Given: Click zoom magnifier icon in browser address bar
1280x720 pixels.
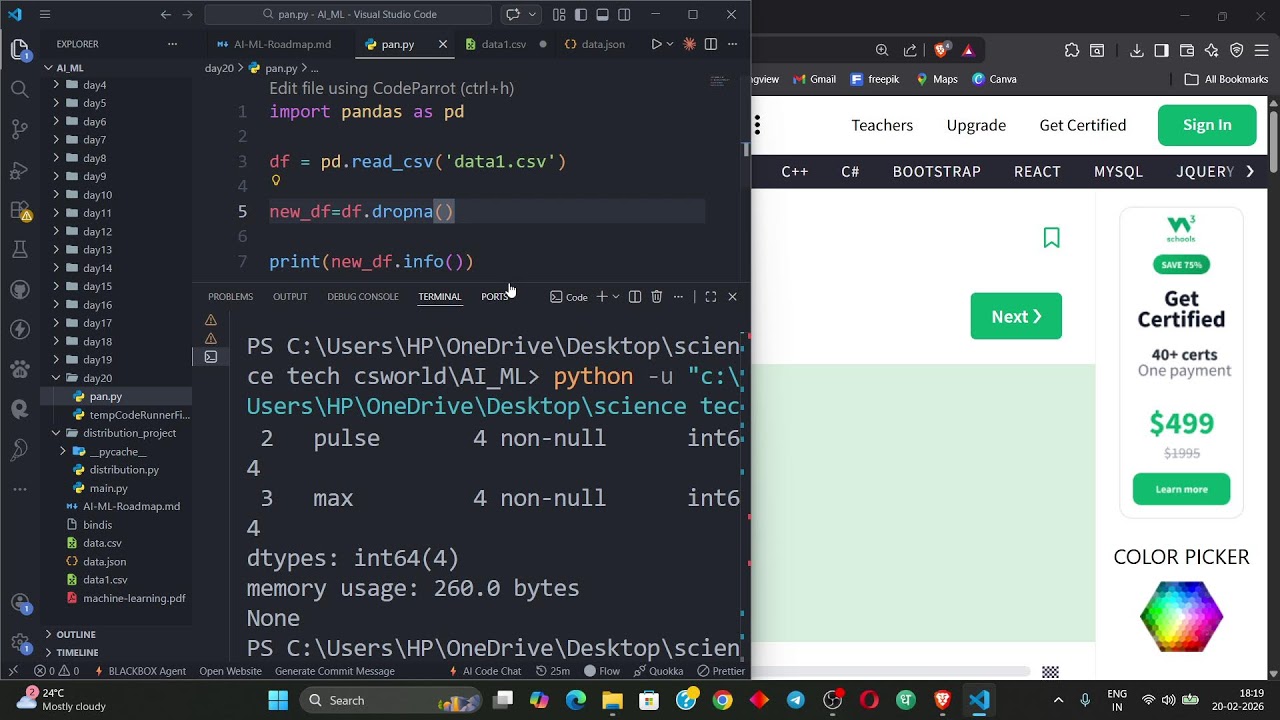Looking at the screenshot, I should tap(882, 50).
